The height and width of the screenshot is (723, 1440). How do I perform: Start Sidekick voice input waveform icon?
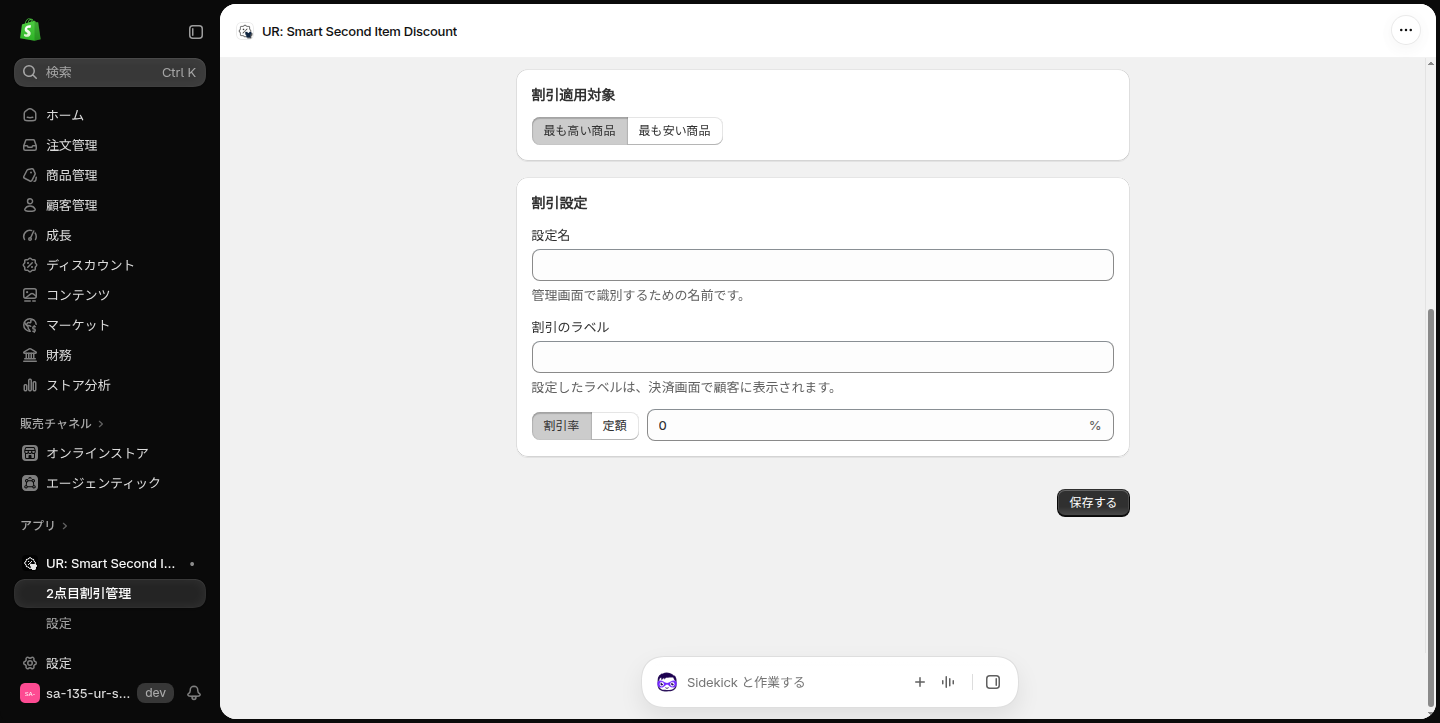(x=948, y=682)
